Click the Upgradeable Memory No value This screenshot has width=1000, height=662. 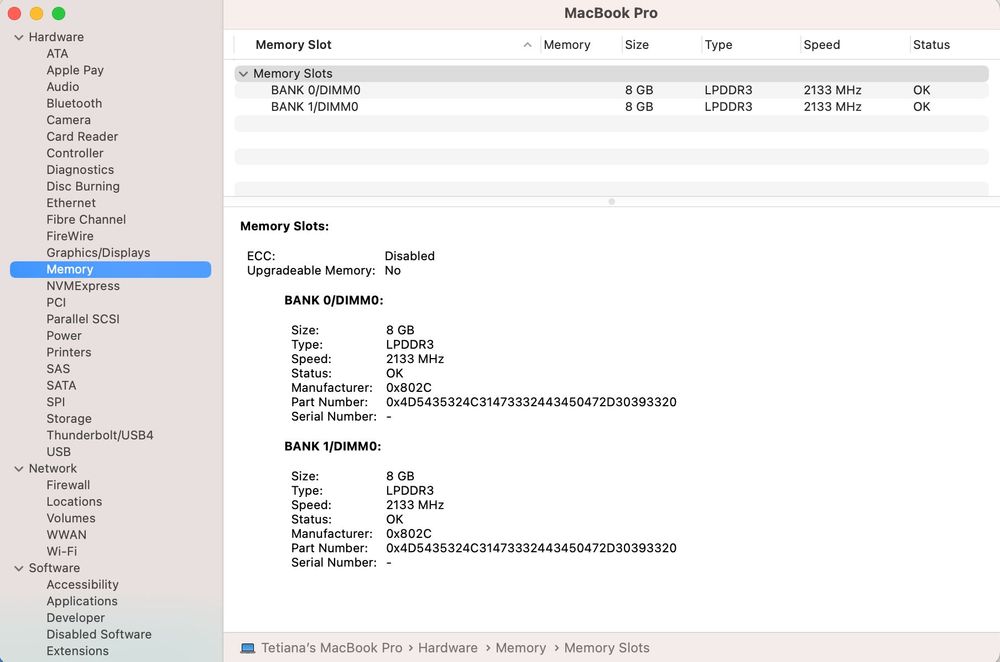click(x=393, y=270)
